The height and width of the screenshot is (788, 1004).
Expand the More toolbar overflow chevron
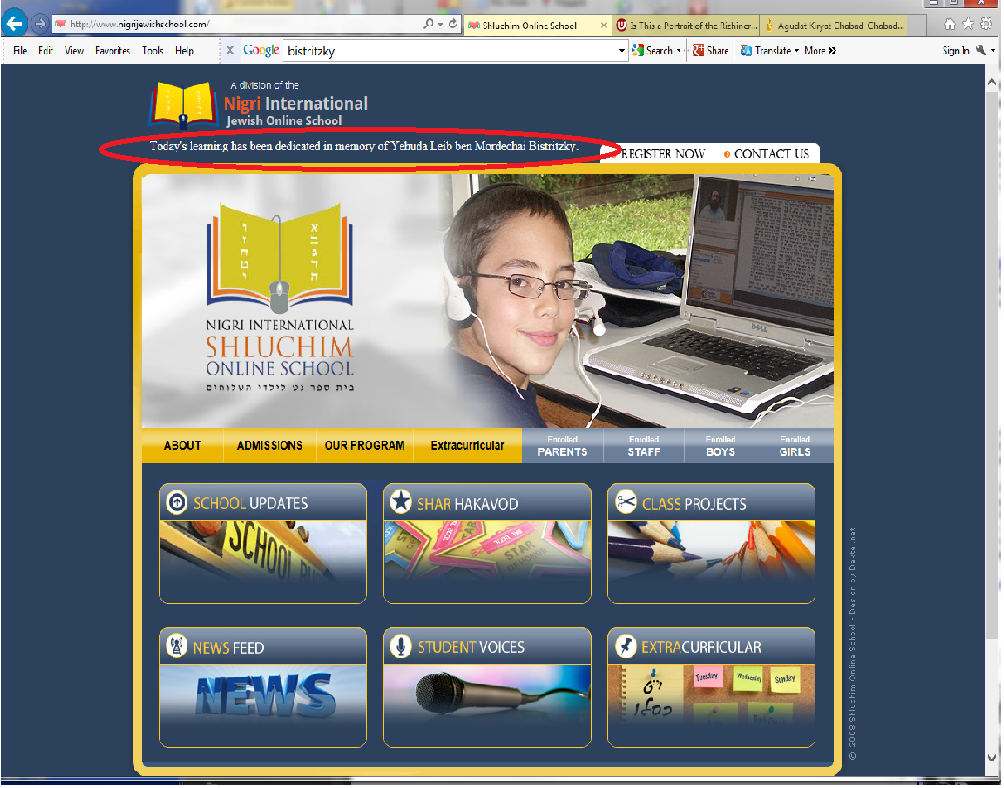click(832, 51)
